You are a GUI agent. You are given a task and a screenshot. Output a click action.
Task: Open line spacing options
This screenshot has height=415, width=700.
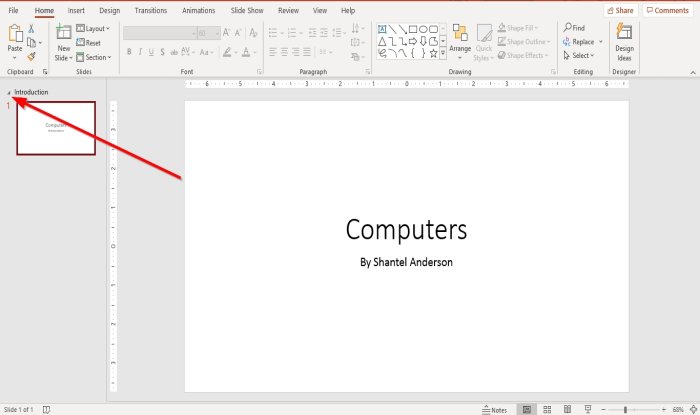click(x=339, y=33)
